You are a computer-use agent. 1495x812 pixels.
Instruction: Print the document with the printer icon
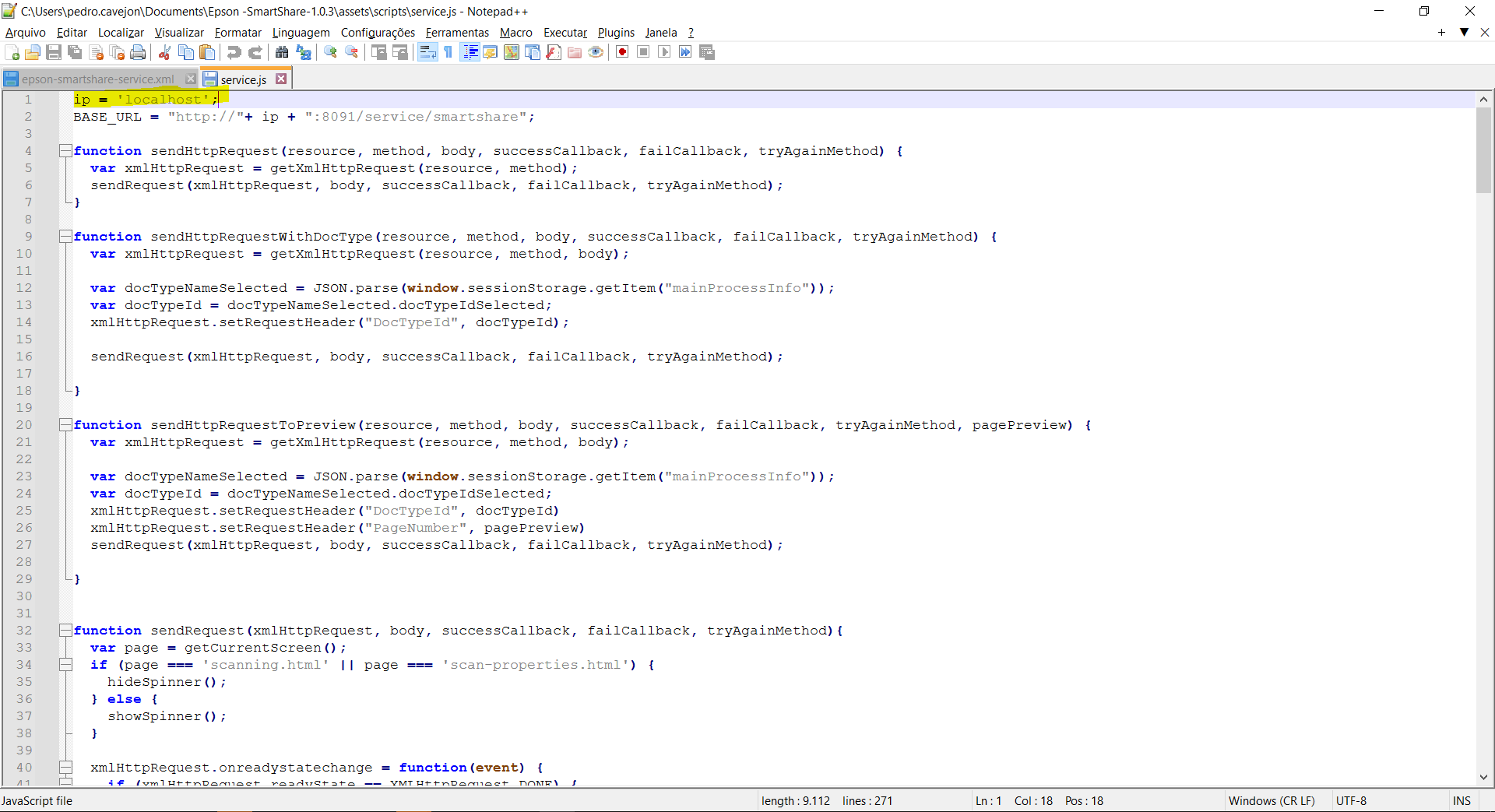point(138,52)
